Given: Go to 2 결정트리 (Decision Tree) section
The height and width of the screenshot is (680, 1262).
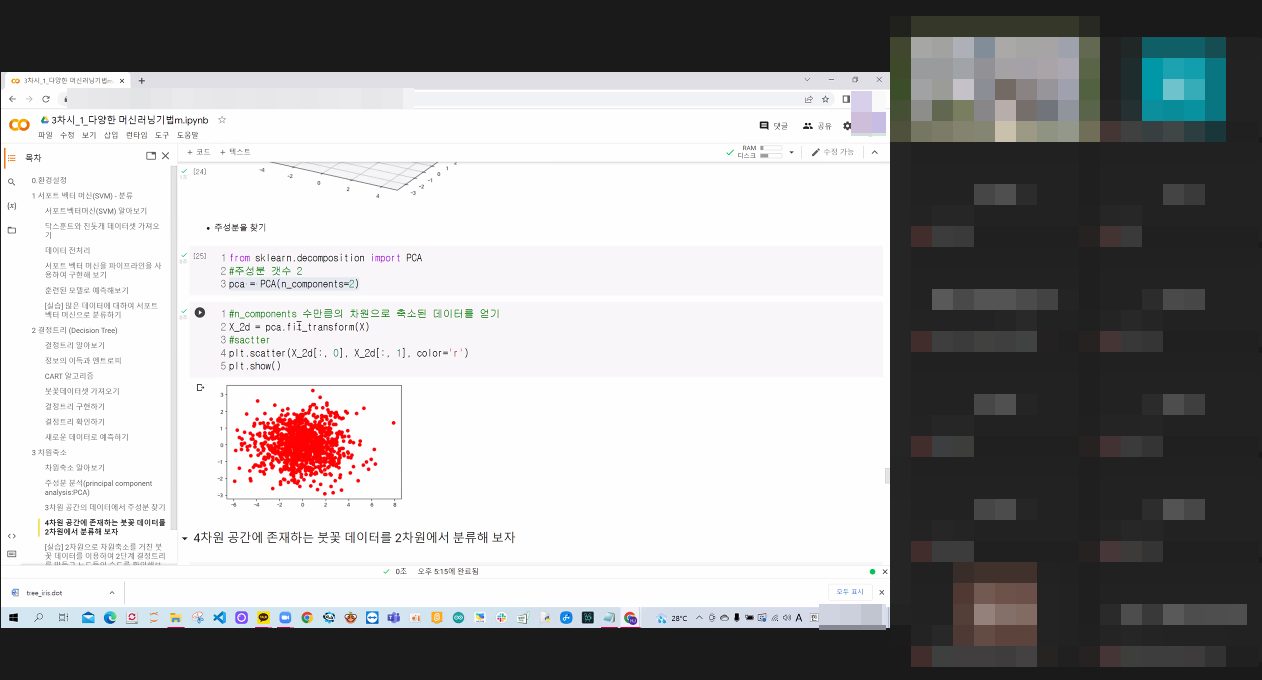Looking at the screenshot, I should (74, 329).
